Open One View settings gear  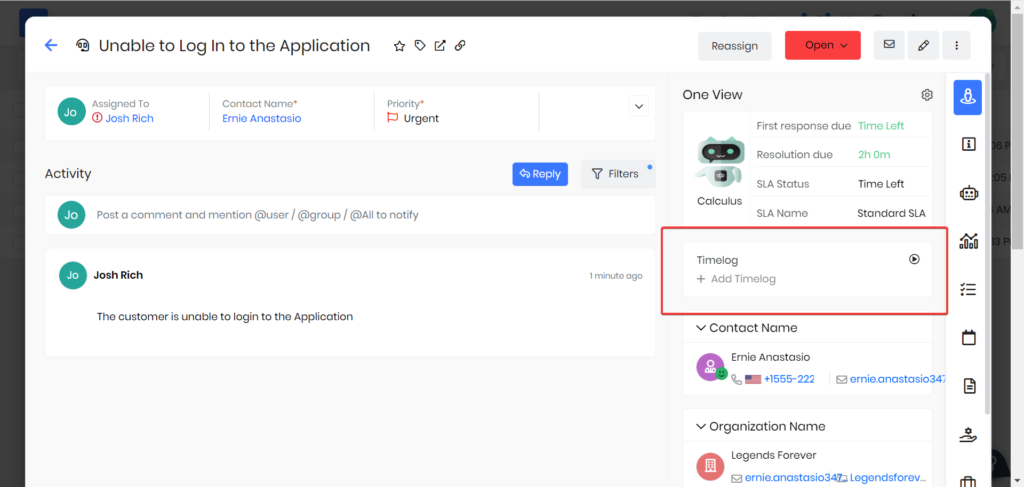(927, 95)
